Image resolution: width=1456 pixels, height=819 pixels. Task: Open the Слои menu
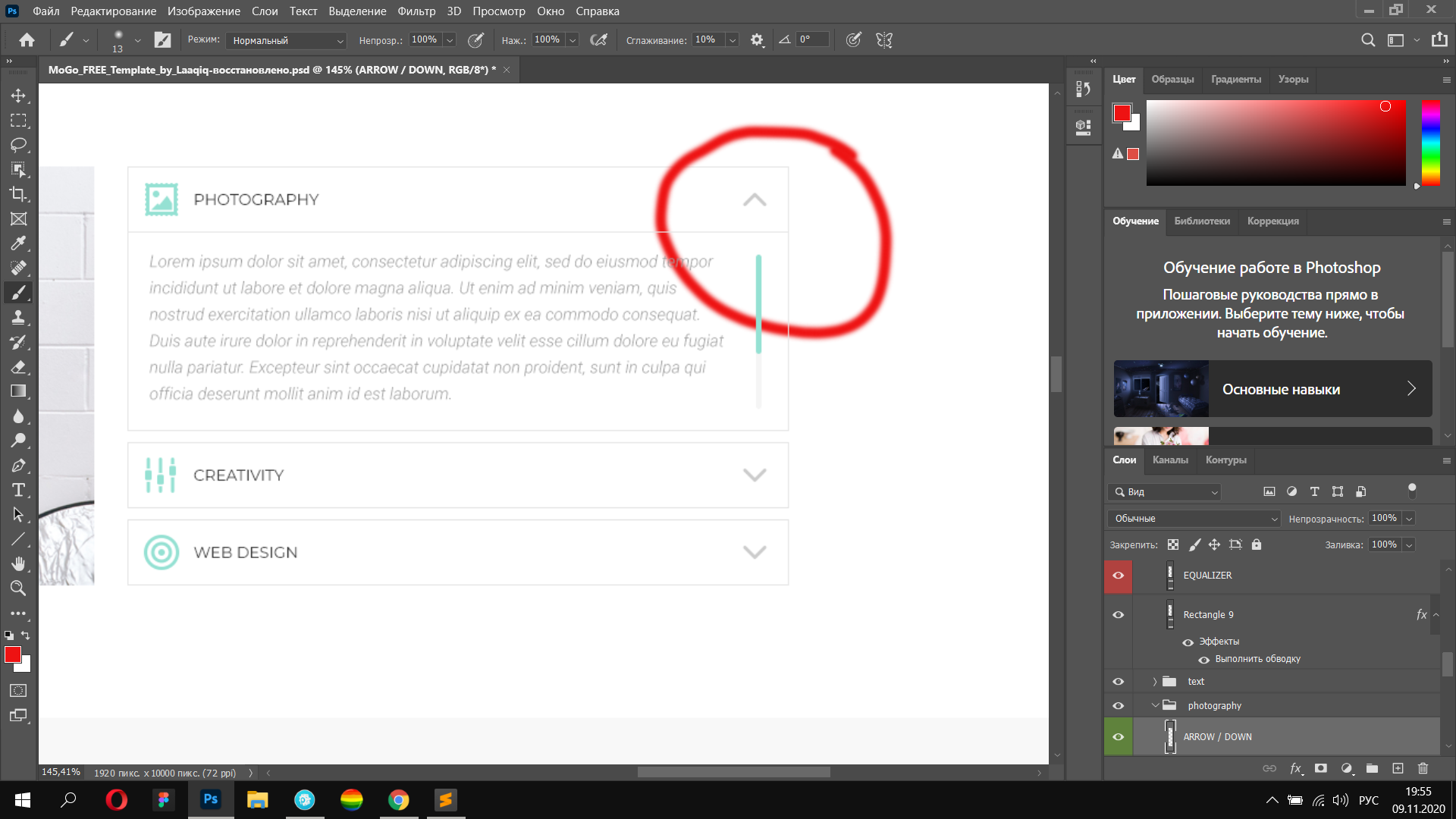[265, 11]
